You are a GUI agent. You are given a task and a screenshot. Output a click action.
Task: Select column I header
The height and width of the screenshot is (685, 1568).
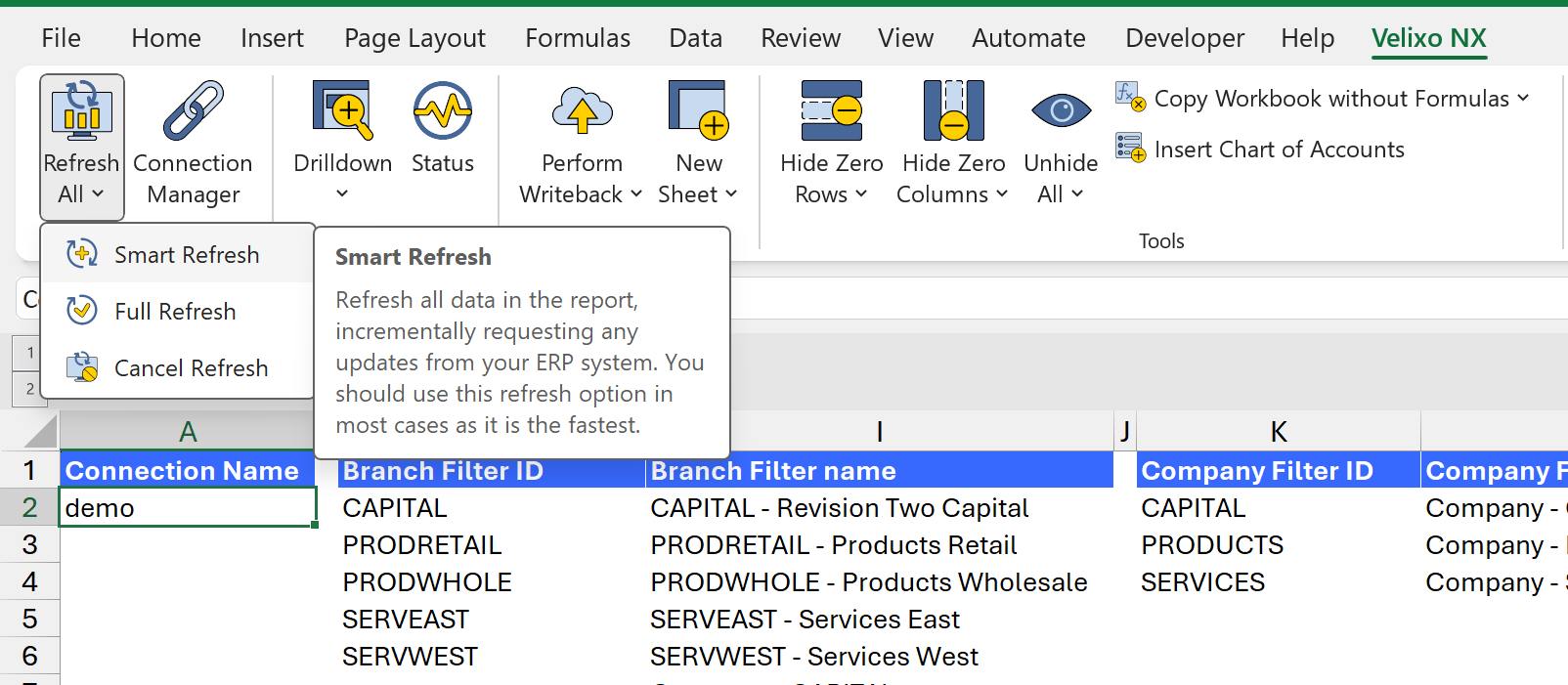pos(880,431)
